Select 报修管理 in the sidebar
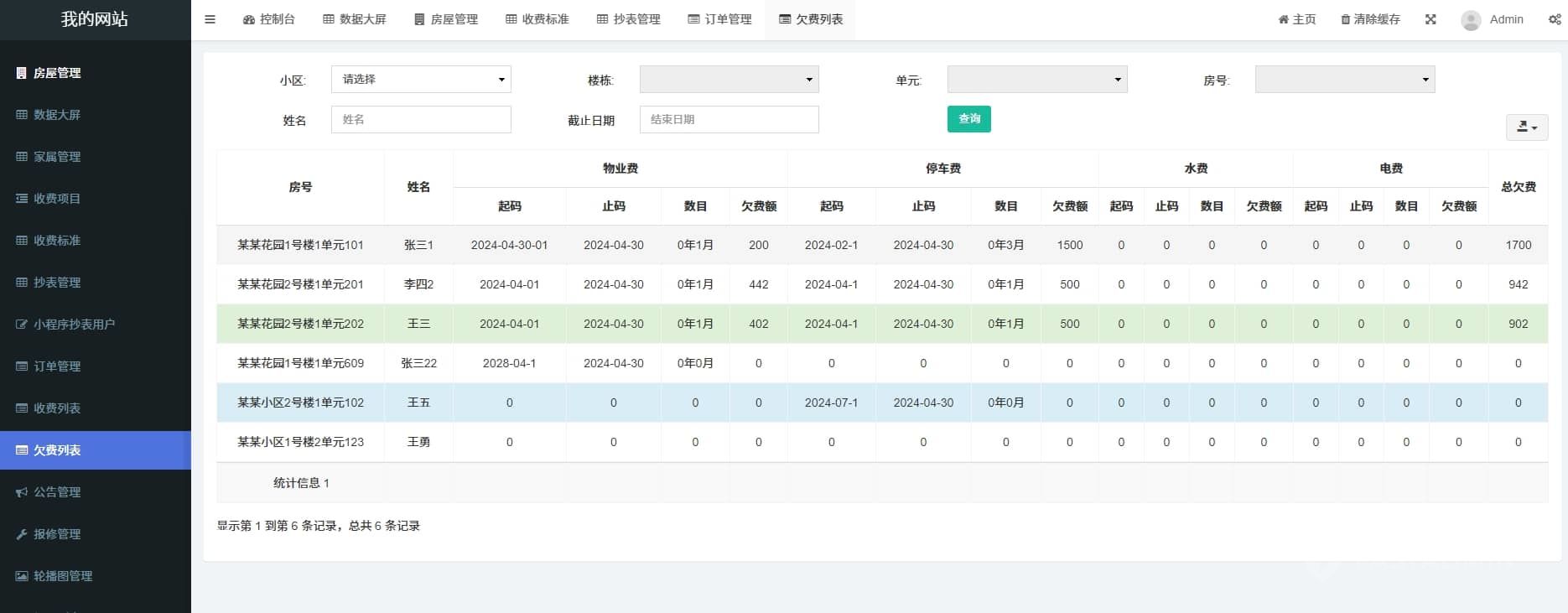 coord(57,534)
